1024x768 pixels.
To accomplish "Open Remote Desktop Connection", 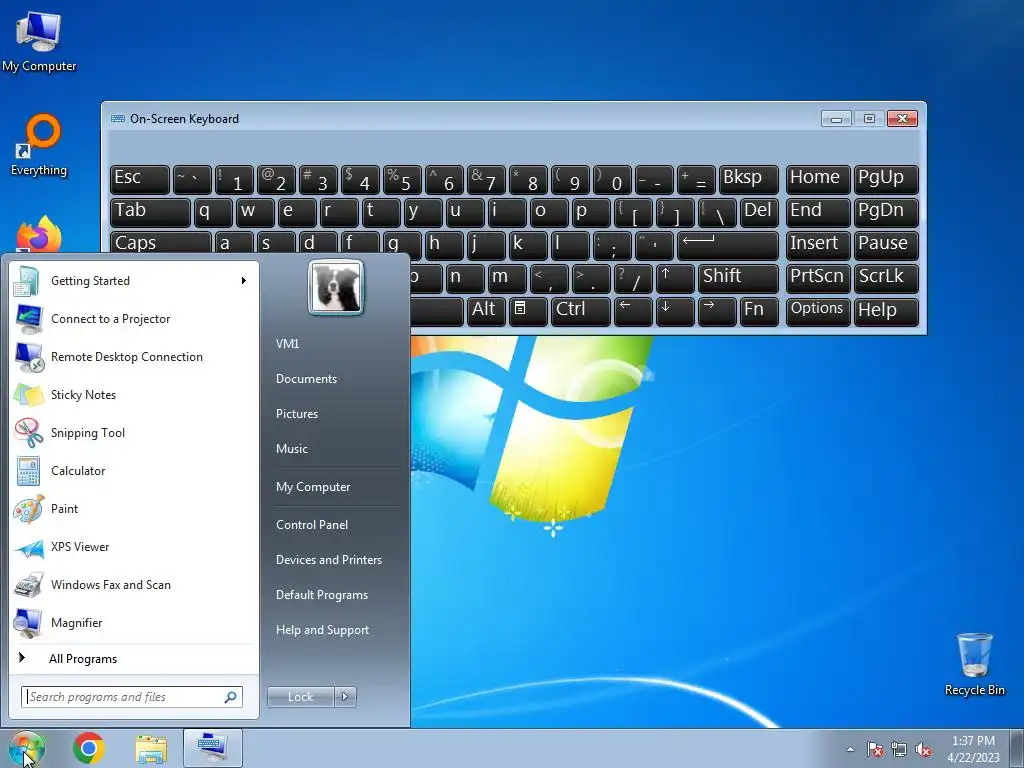I will coord(134,357).
